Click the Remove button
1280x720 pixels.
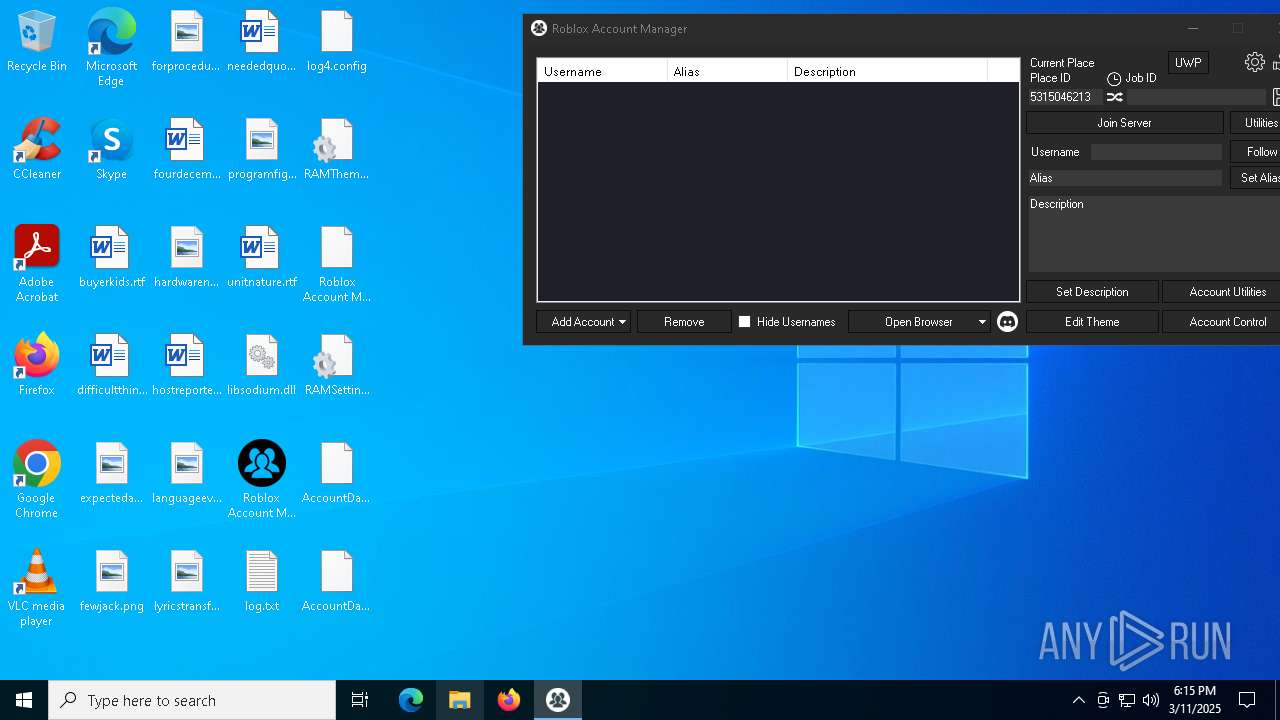click(x=684, y=322)
